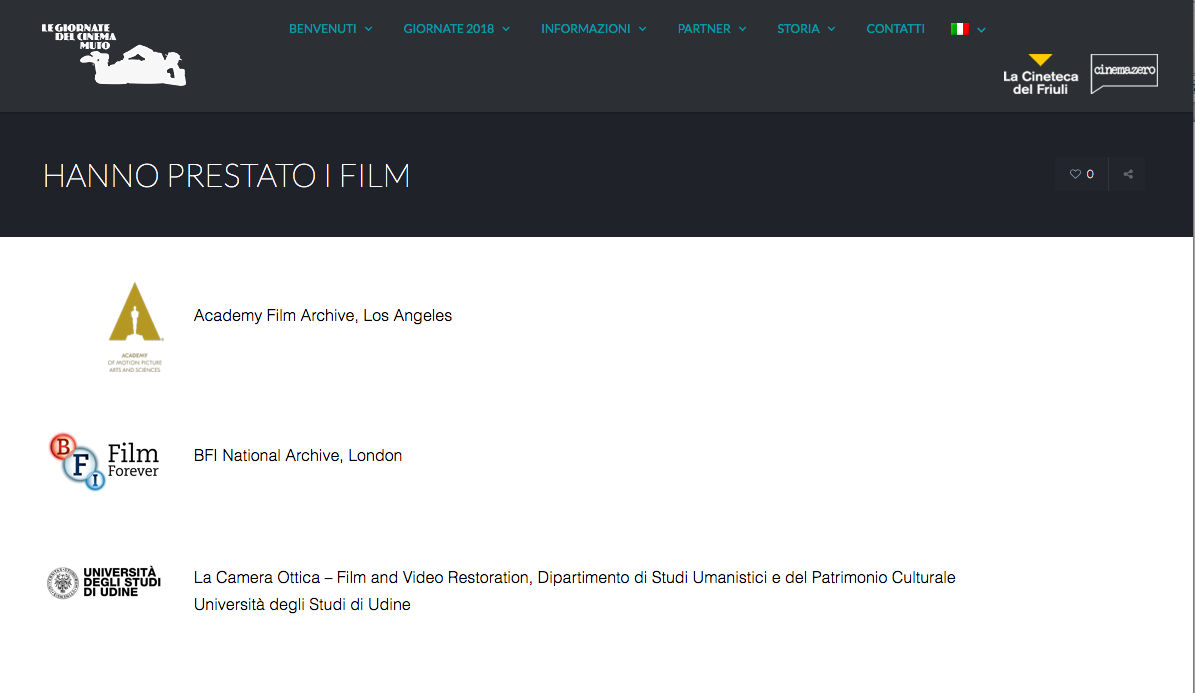Click the Academy of Motion Picture logo
The height and width of the screenshot is (693, 1195).
(135, 327)
